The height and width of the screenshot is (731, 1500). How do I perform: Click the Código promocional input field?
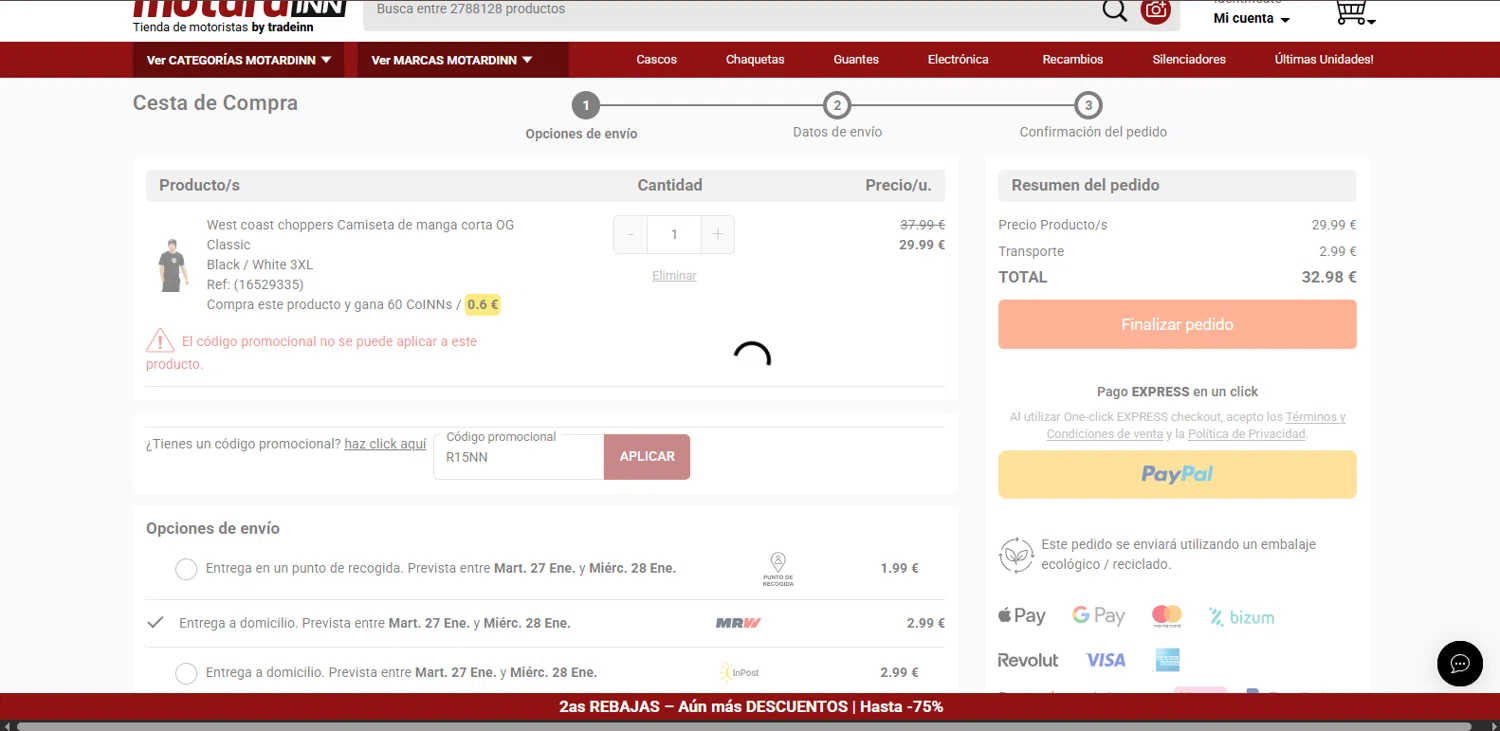(x=519, y=457)
